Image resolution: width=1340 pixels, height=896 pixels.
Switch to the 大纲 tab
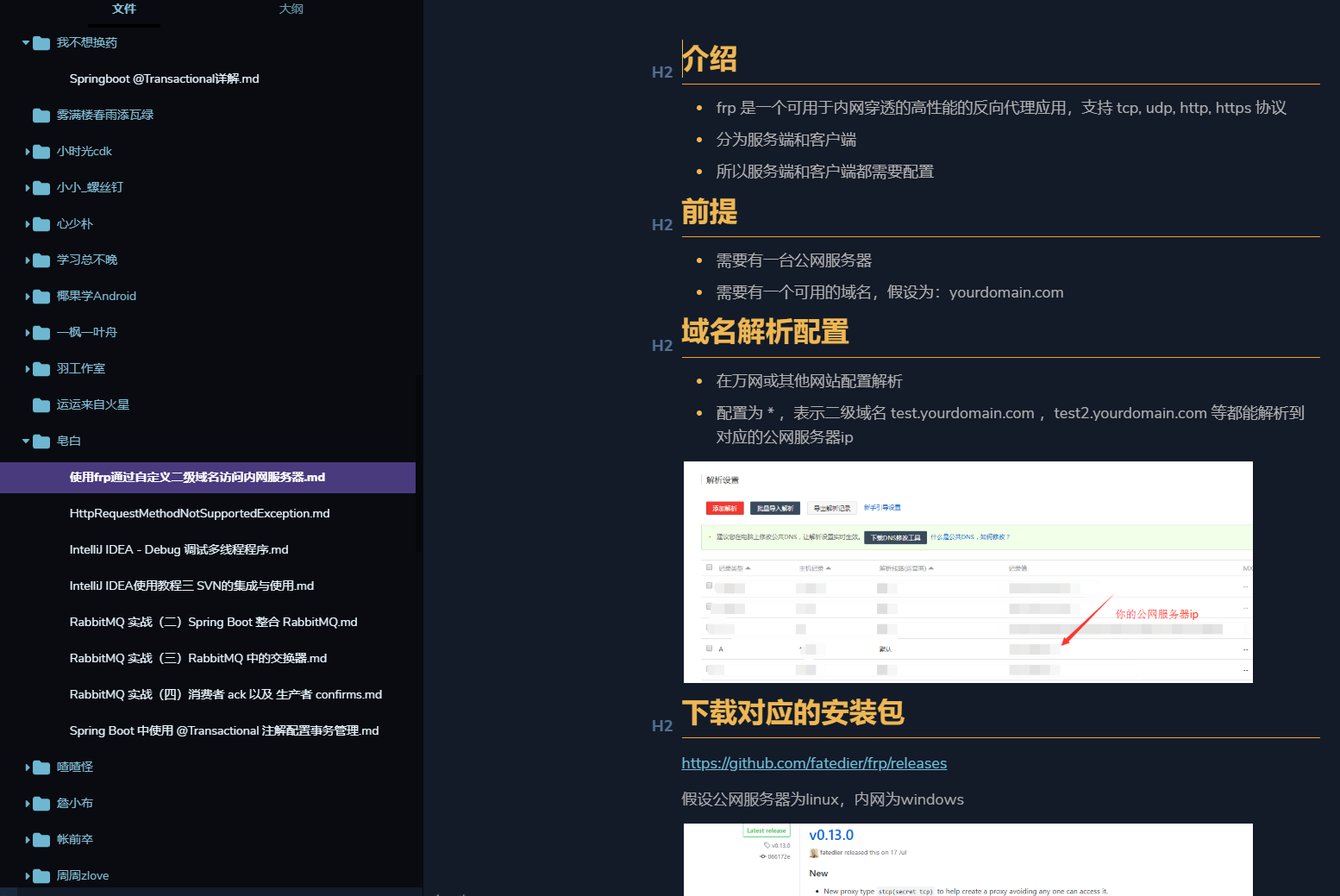pos(291,9)
